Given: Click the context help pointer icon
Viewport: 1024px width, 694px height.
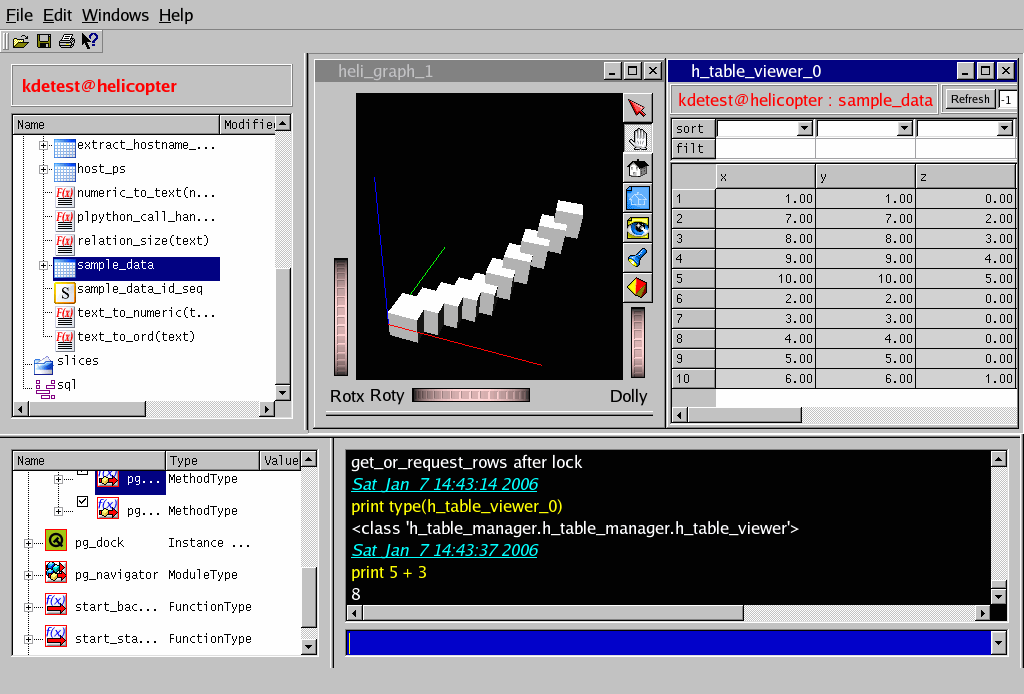Looking at the screenshot, I should [x=89, y=41].
